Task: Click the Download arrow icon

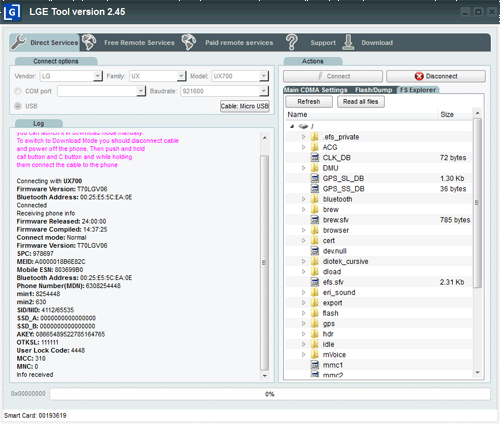Action: pos(348,42)
